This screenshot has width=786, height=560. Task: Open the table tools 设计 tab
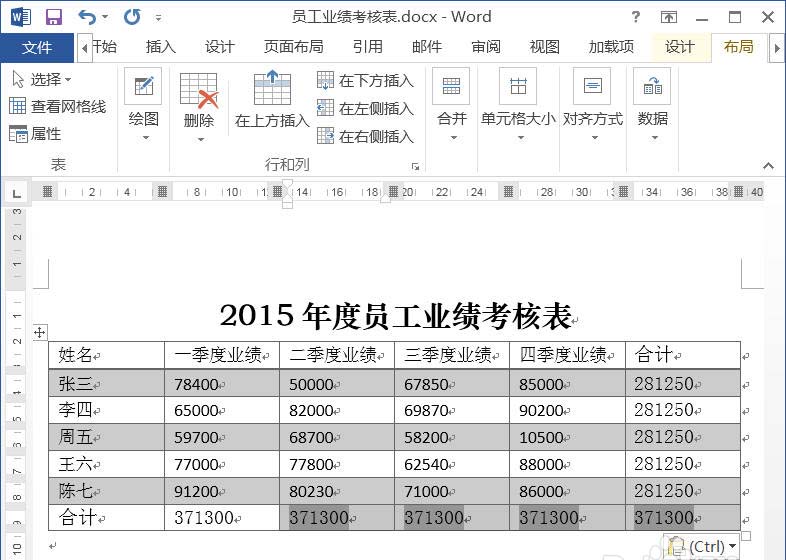point(680,47)
